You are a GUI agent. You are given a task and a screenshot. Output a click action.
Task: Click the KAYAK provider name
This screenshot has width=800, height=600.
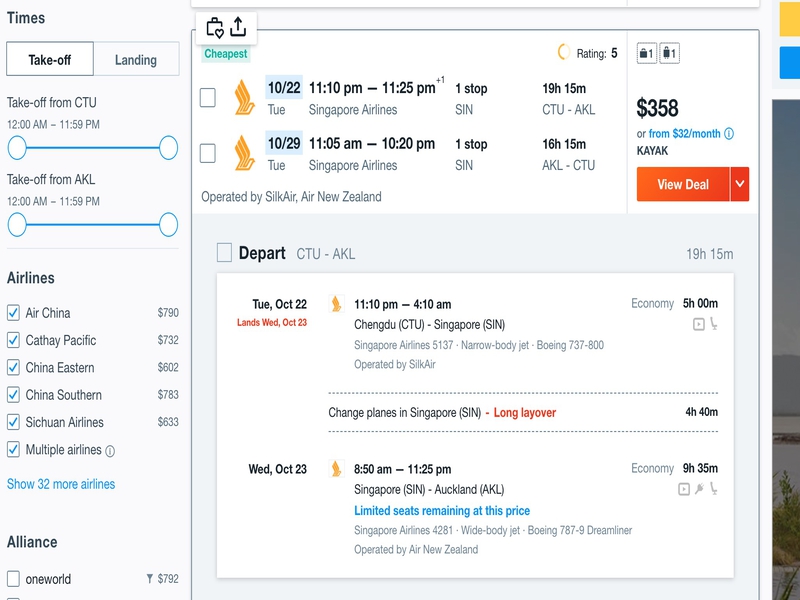click(652, 151)
